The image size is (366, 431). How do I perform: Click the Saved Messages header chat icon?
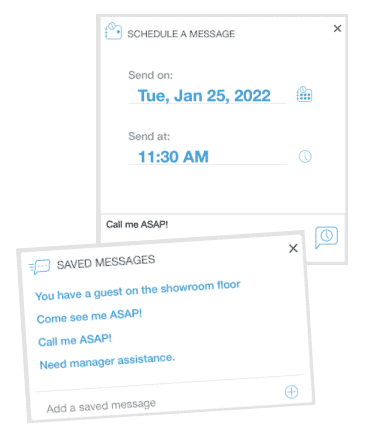coord(39,267)
